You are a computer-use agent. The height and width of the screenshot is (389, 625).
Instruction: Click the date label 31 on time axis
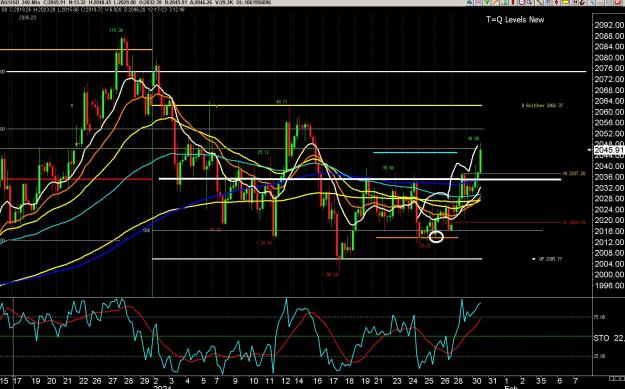492,381
